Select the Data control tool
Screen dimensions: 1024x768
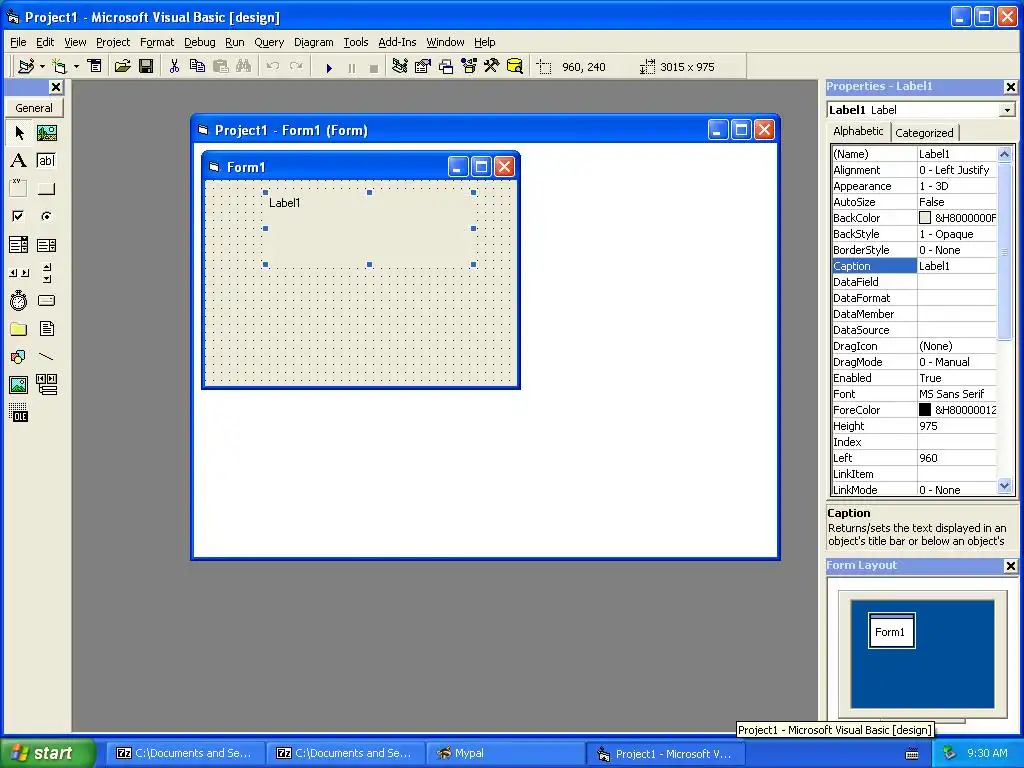tap(46, 385)
